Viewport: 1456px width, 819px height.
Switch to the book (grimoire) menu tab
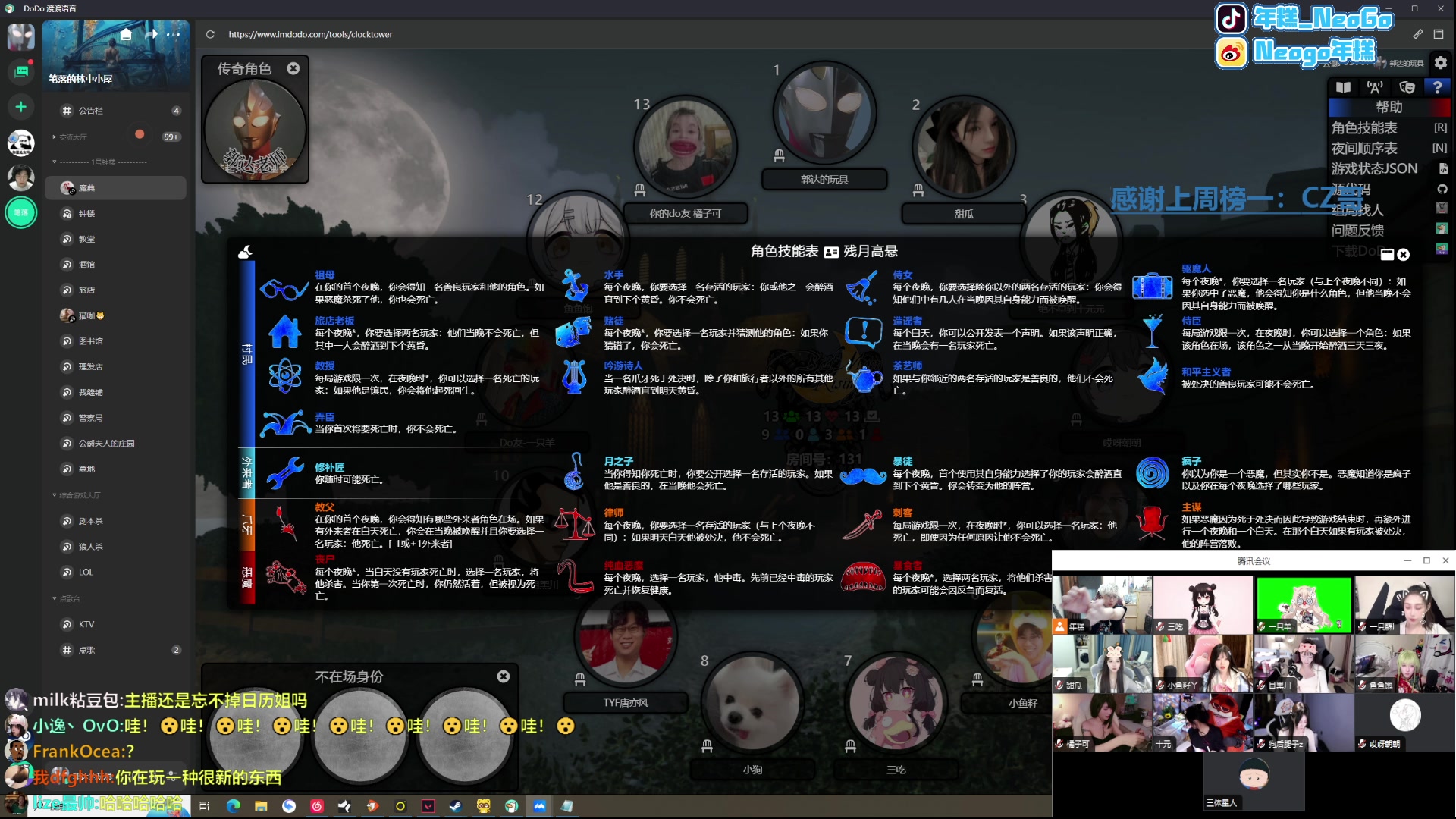pyautogui.click(x=1343, y=87)
